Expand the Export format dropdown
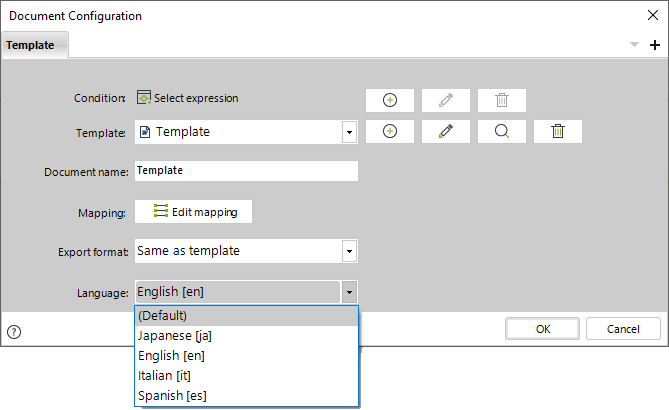 [349, 251]
